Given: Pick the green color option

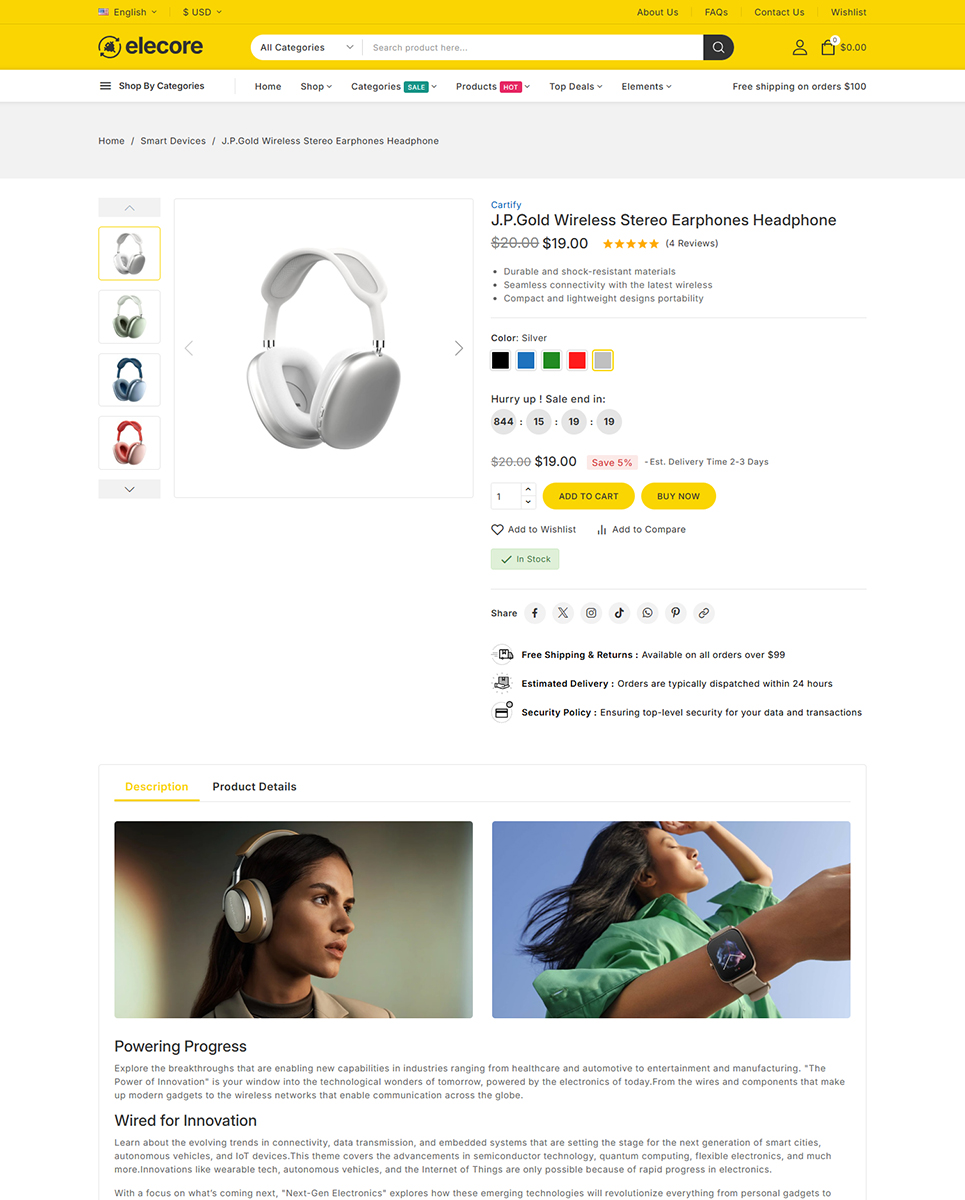Looking at the screenshot, I should [552, 360].
